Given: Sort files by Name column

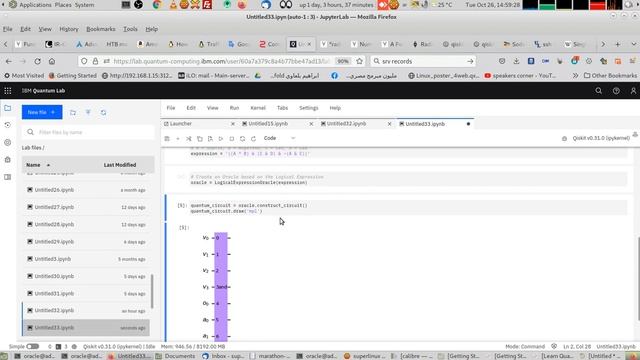Looking at the screenshot, I should [x=38, y=165].
